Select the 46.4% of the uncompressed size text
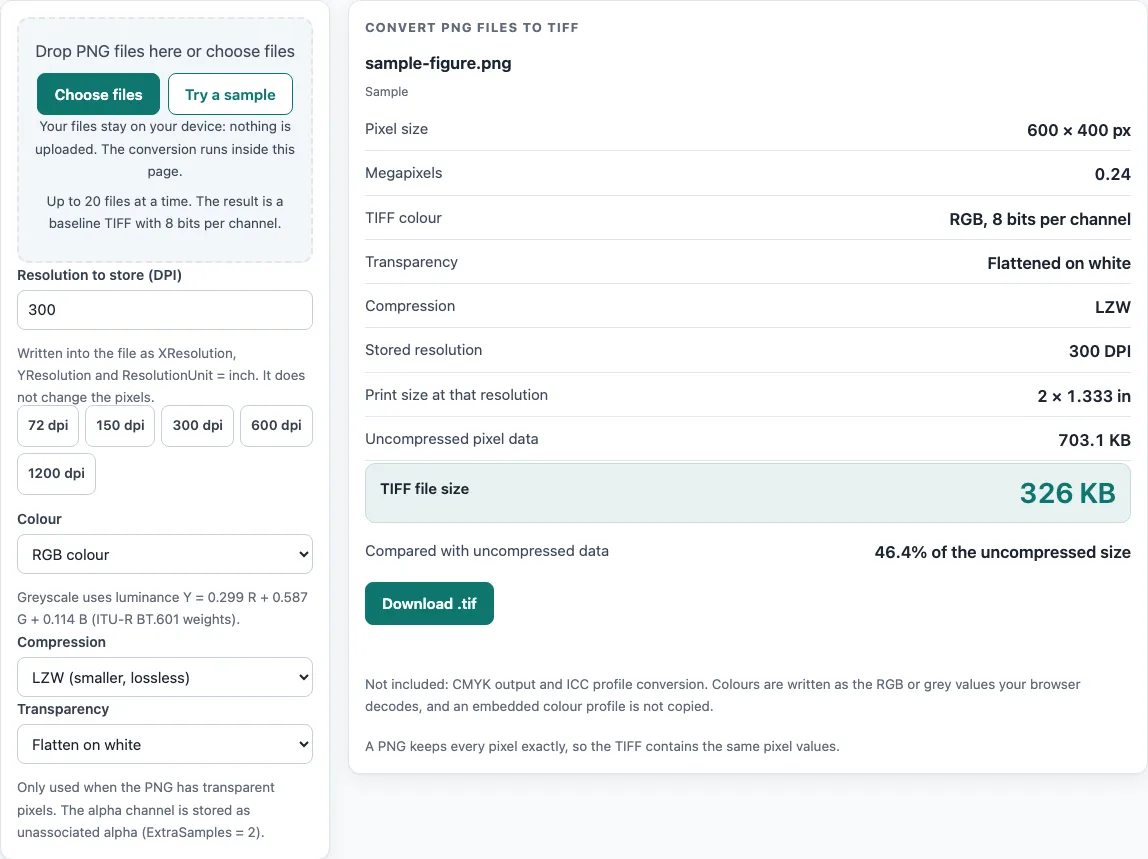The width and height of the screenshot is (1148, 859). click(x=1002, y=552)
